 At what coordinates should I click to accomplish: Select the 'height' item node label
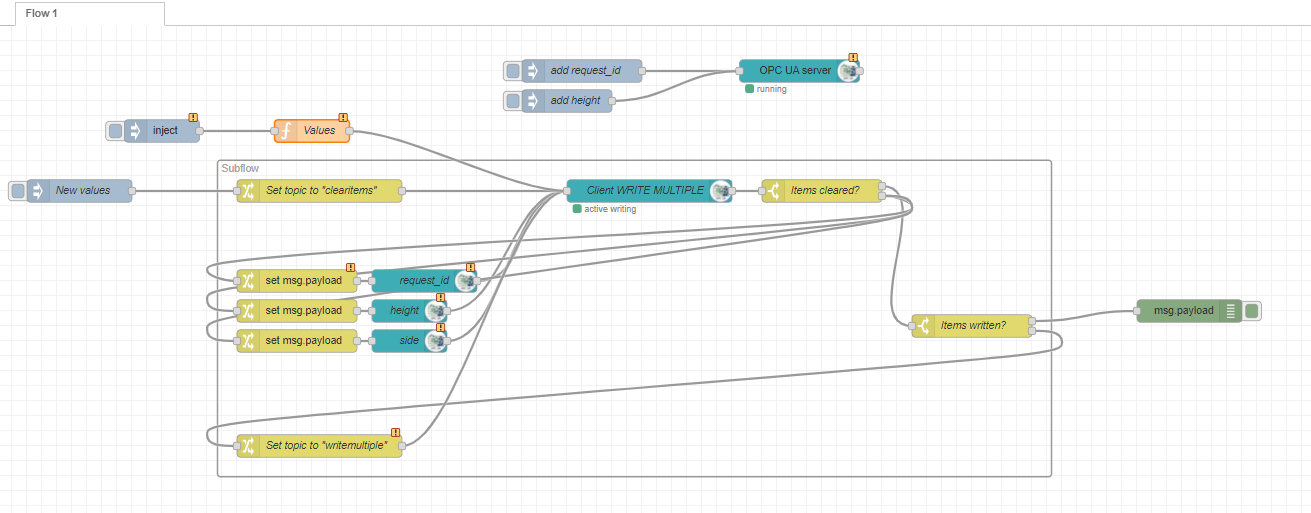coord(405,311)
